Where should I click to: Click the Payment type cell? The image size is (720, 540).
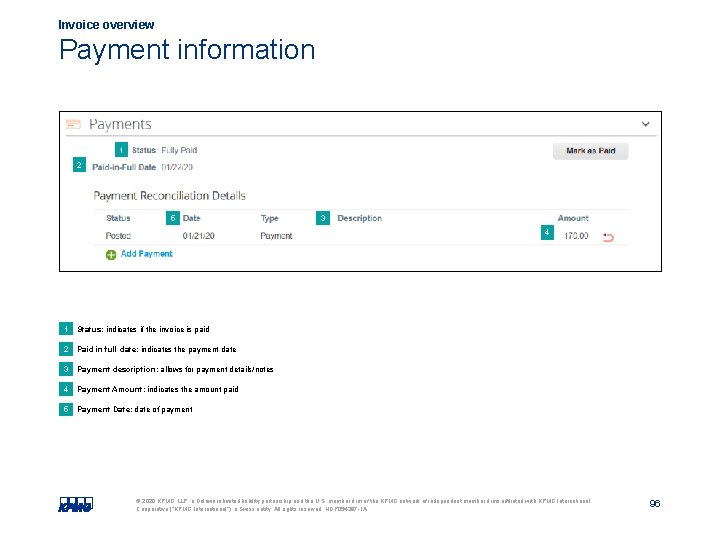[276, 236]
